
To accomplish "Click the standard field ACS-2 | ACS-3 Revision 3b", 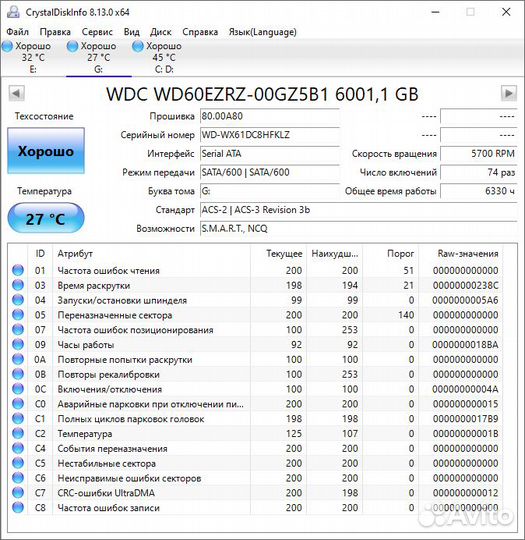I will (x=359, y=210).
